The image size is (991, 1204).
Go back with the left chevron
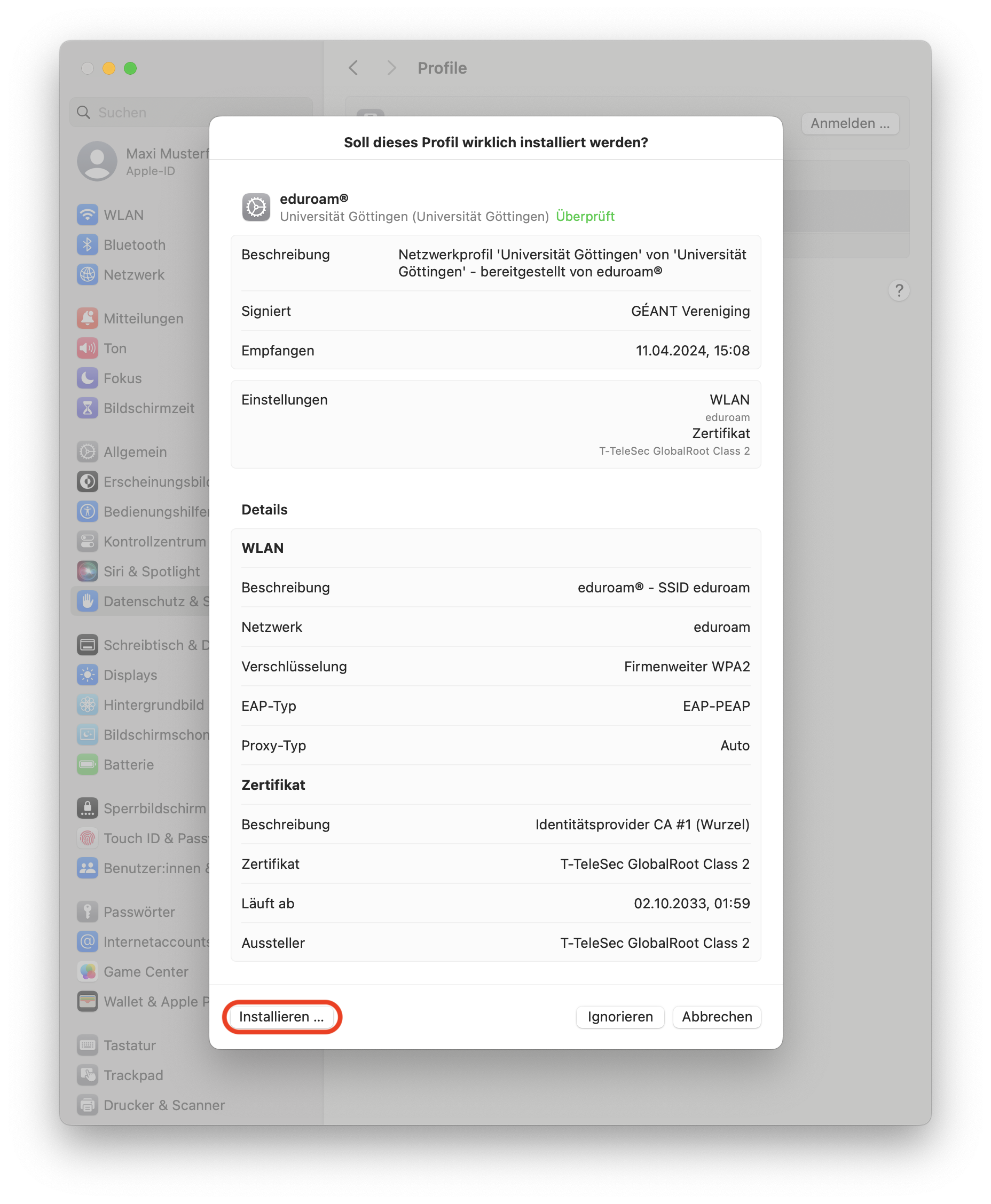[353, 68]
